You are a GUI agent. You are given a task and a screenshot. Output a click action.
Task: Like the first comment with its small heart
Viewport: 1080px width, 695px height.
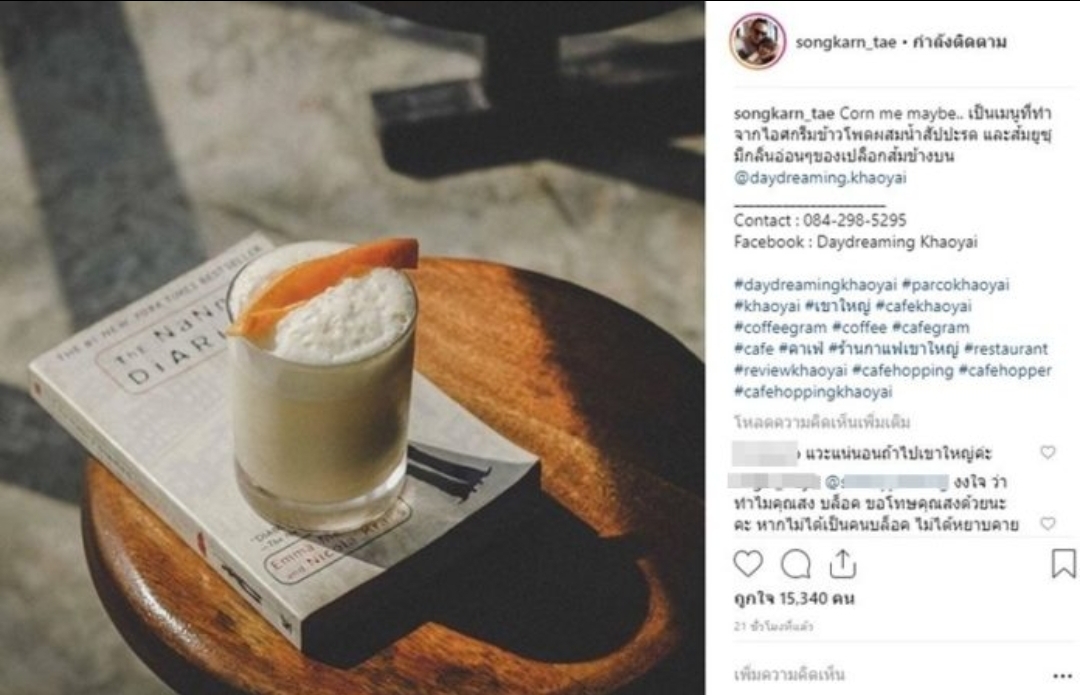[1048, 452]
